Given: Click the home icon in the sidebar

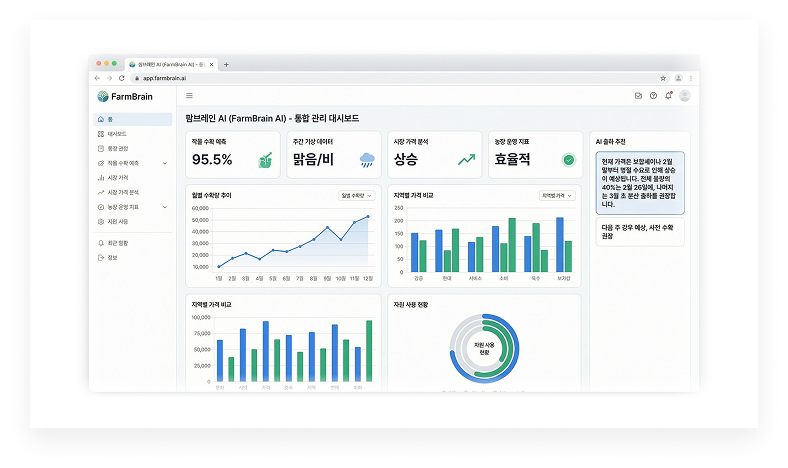Looking at the screenshot, I should tap(101, 119).
